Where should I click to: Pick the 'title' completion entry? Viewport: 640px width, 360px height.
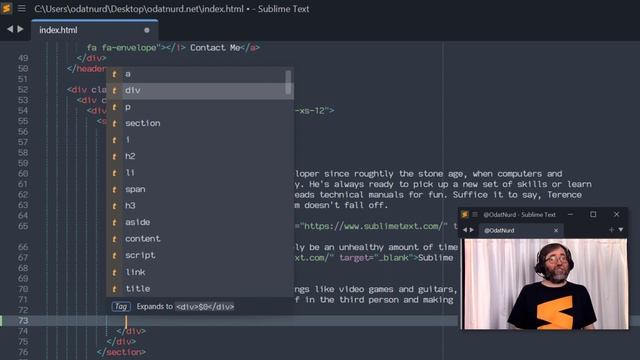point(200,289)
